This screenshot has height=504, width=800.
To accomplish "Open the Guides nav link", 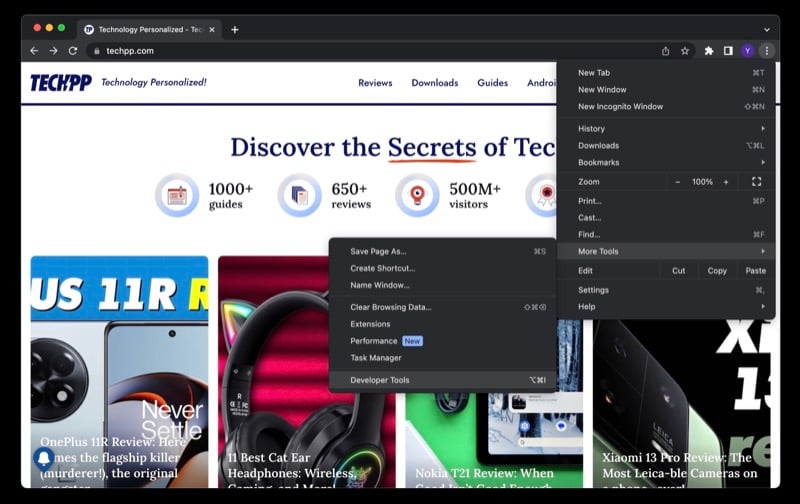I will pyautogui.click(x=492, y=83).
